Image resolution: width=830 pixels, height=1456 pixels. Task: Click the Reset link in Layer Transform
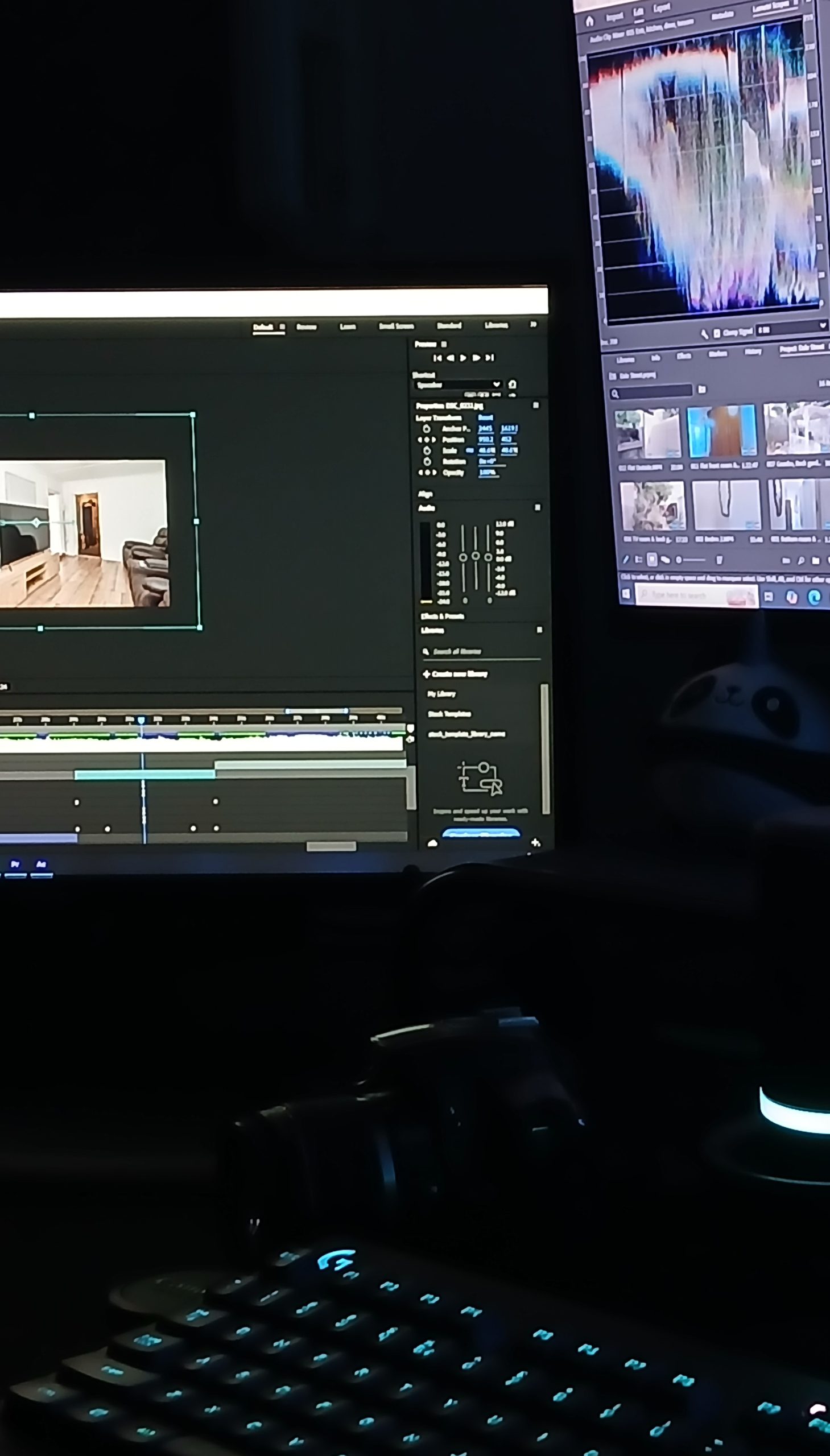pos(485,417)
